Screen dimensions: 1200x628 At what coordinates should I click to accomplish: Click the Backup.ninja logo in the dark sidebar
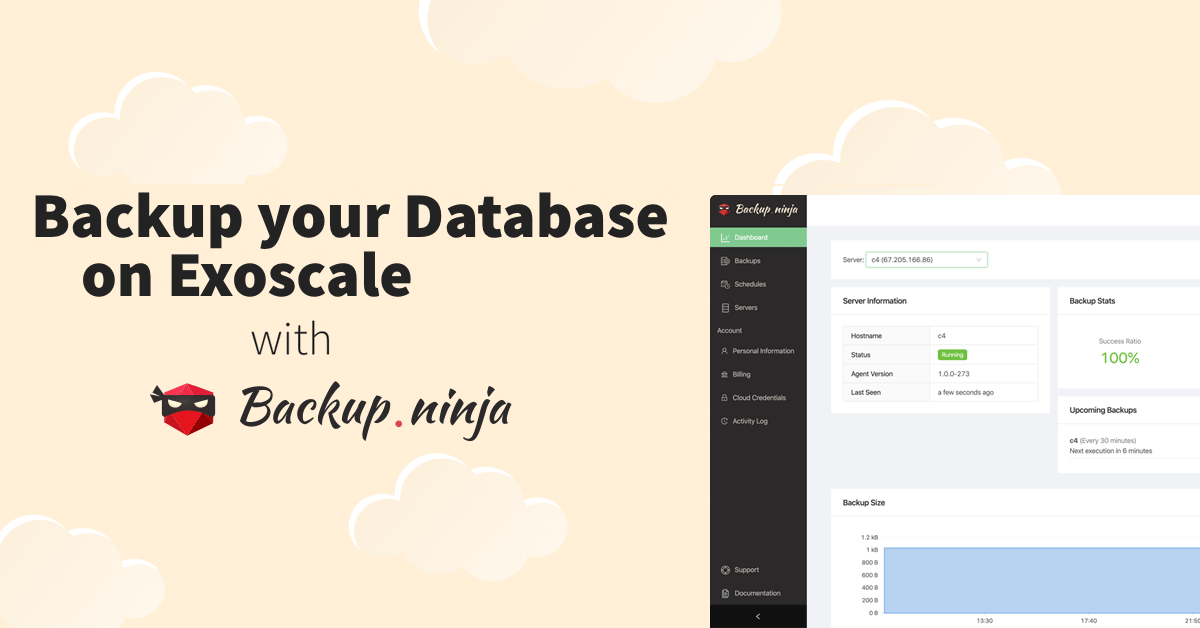(757, 210)
